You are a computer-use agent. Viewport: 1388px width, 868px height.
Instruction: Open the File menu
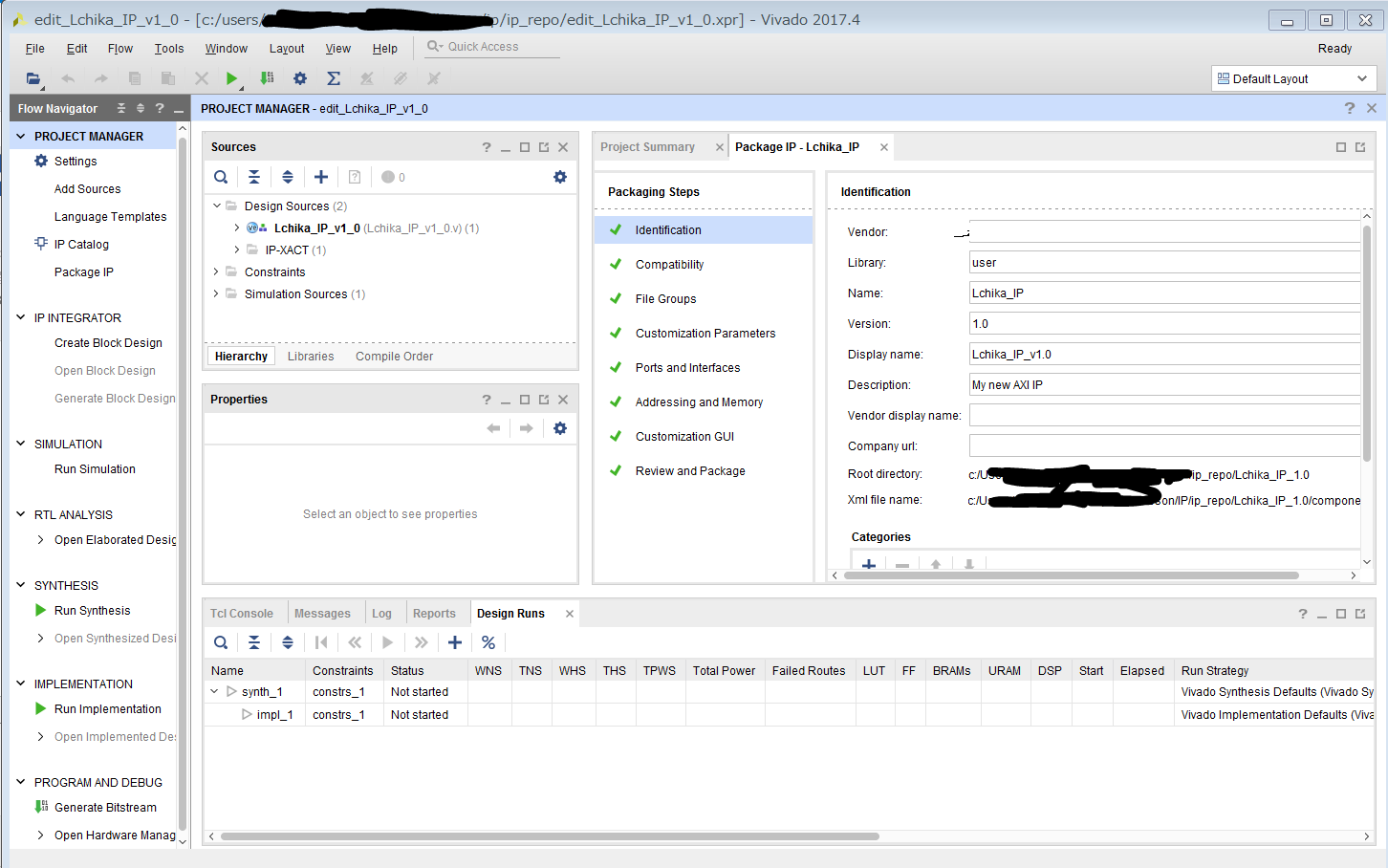[35, 49]
